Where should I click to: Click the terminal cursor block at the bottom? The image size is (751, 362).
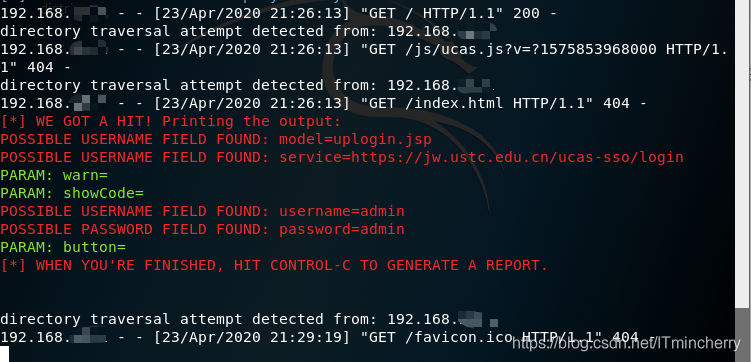click(4, 354)
